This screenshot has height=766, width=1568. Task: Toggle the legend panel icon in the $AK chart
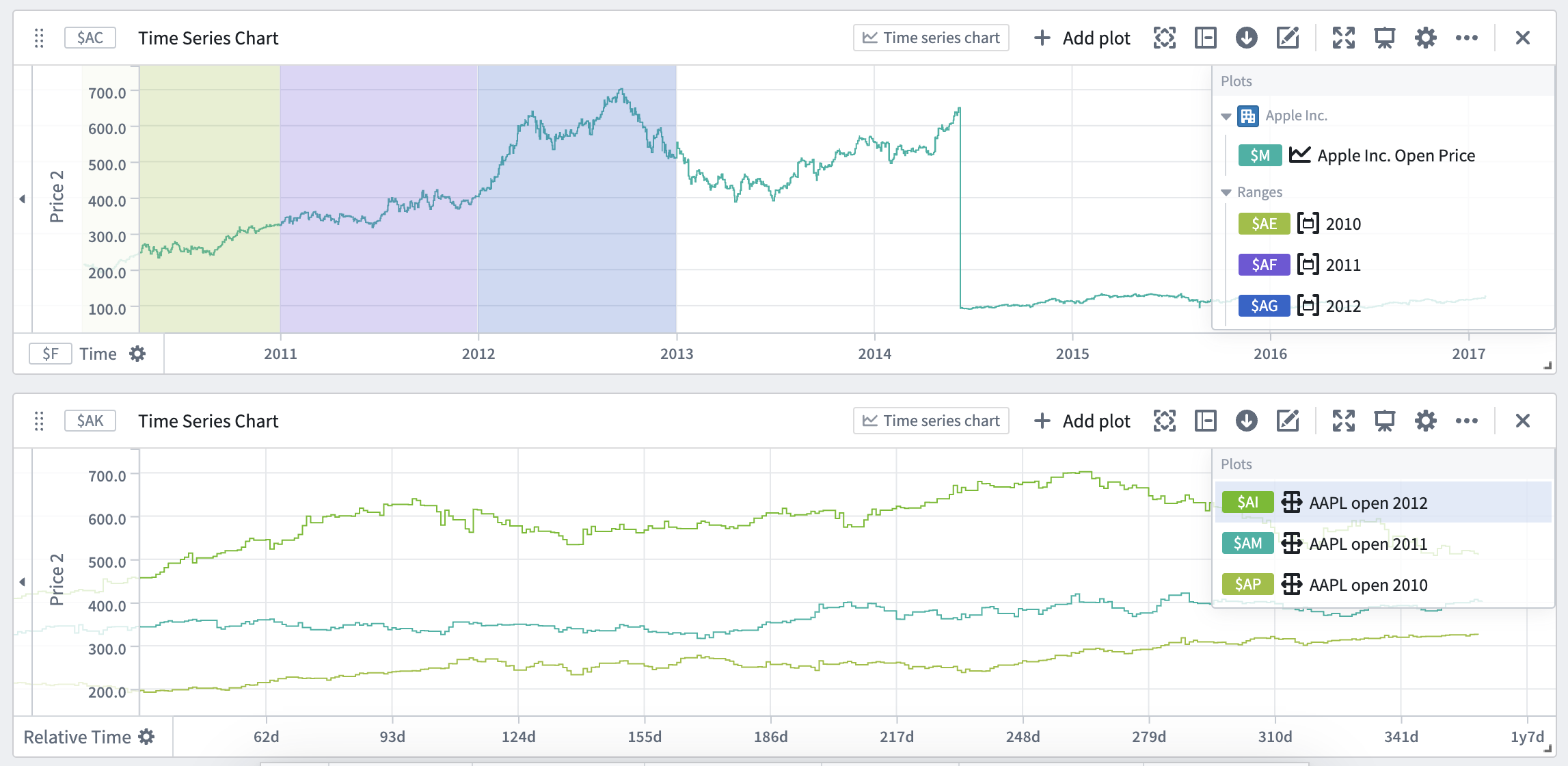click(x=1206, y=421)
